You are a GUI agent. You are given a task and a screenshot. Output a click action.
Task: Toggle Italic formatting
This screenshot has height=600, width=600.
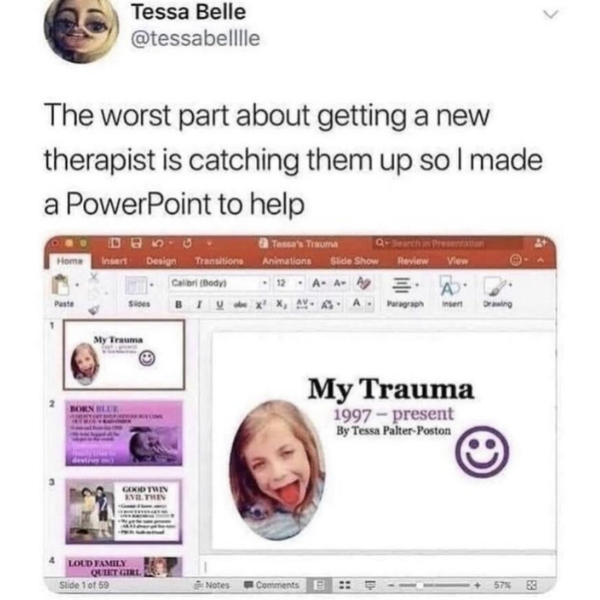pos(199,304)
